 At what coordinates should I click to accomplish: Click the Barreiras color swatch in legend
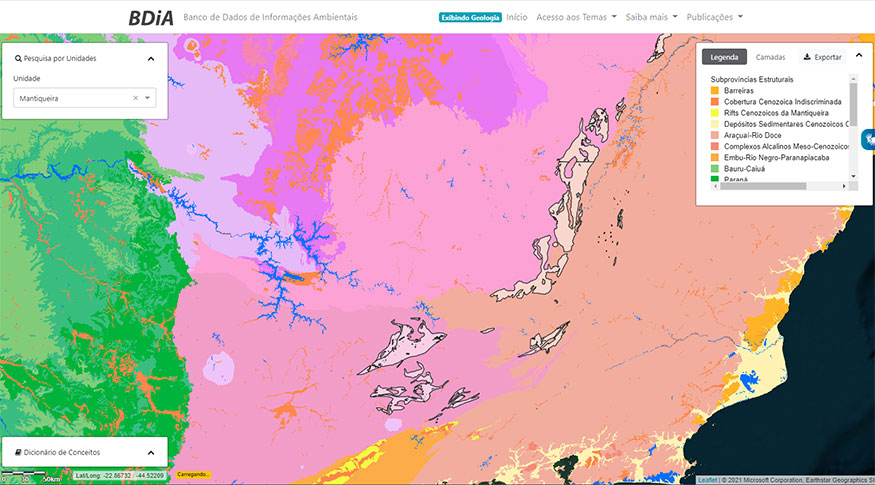pos(714,90)
